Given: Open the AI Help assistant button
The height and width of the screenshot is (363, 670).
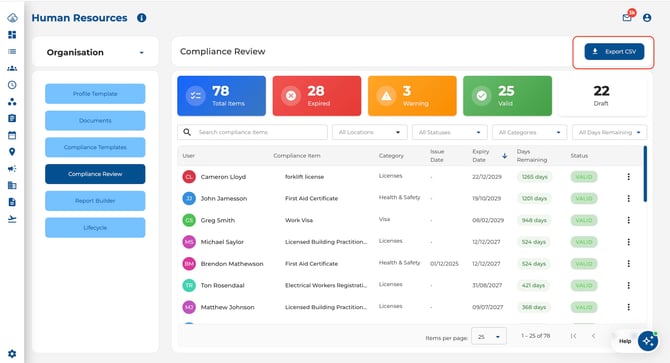Looking at the screenshot, I should (x=648, y=341).
